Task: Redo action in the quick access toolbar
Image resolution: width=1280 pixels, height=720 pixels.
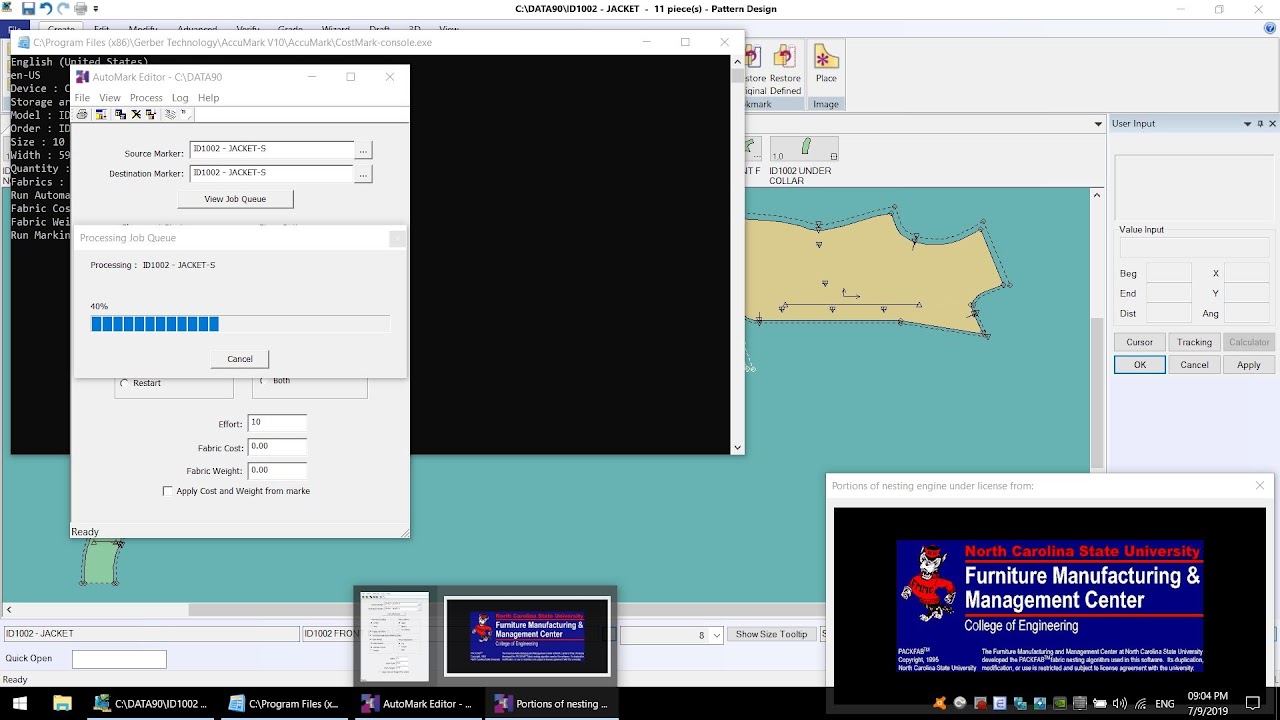Action: (62, 9)
